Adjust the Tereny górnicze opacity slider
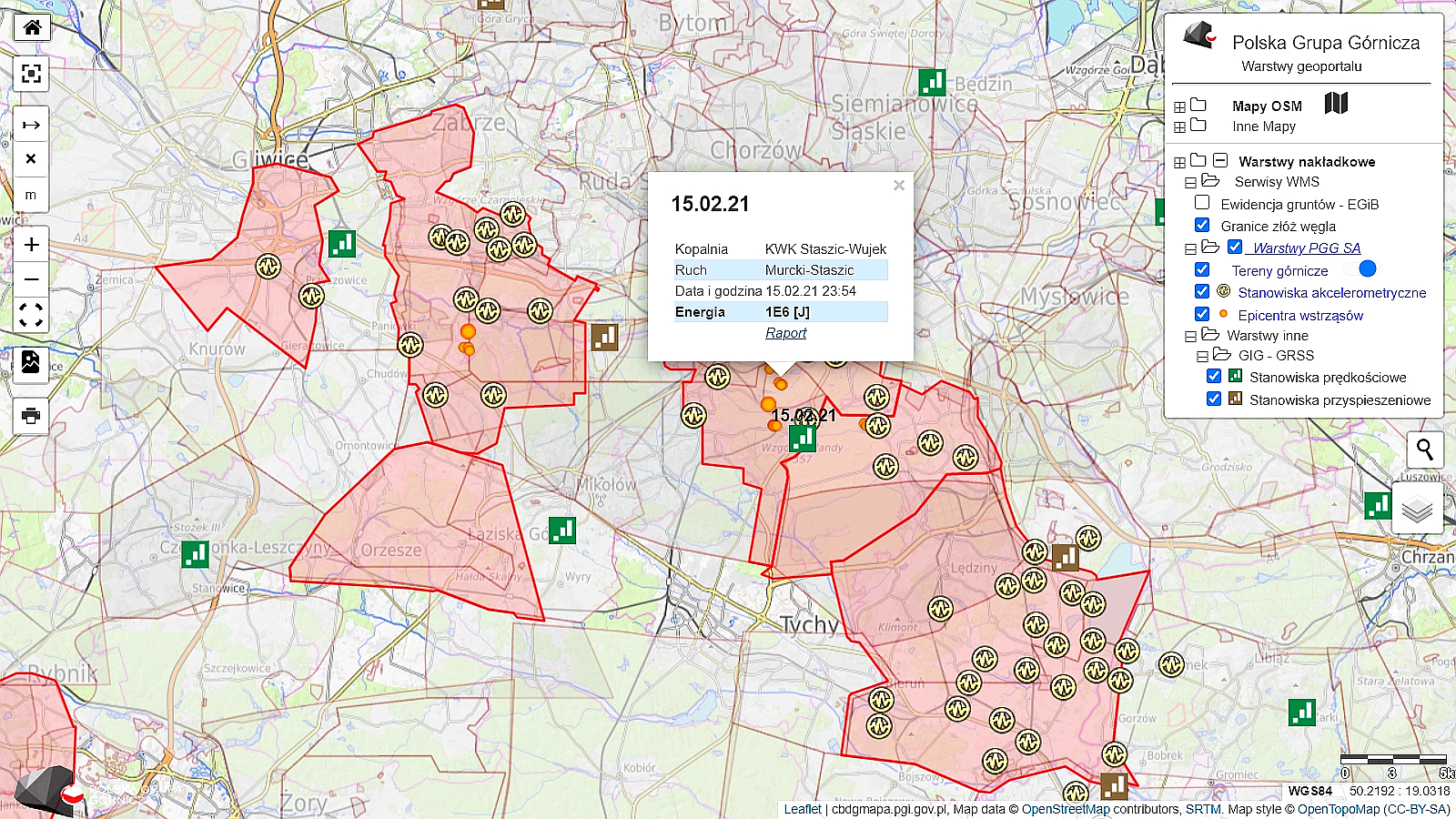The height and width of the screenshot is (819, 1456). click(x=1367, y=268)
